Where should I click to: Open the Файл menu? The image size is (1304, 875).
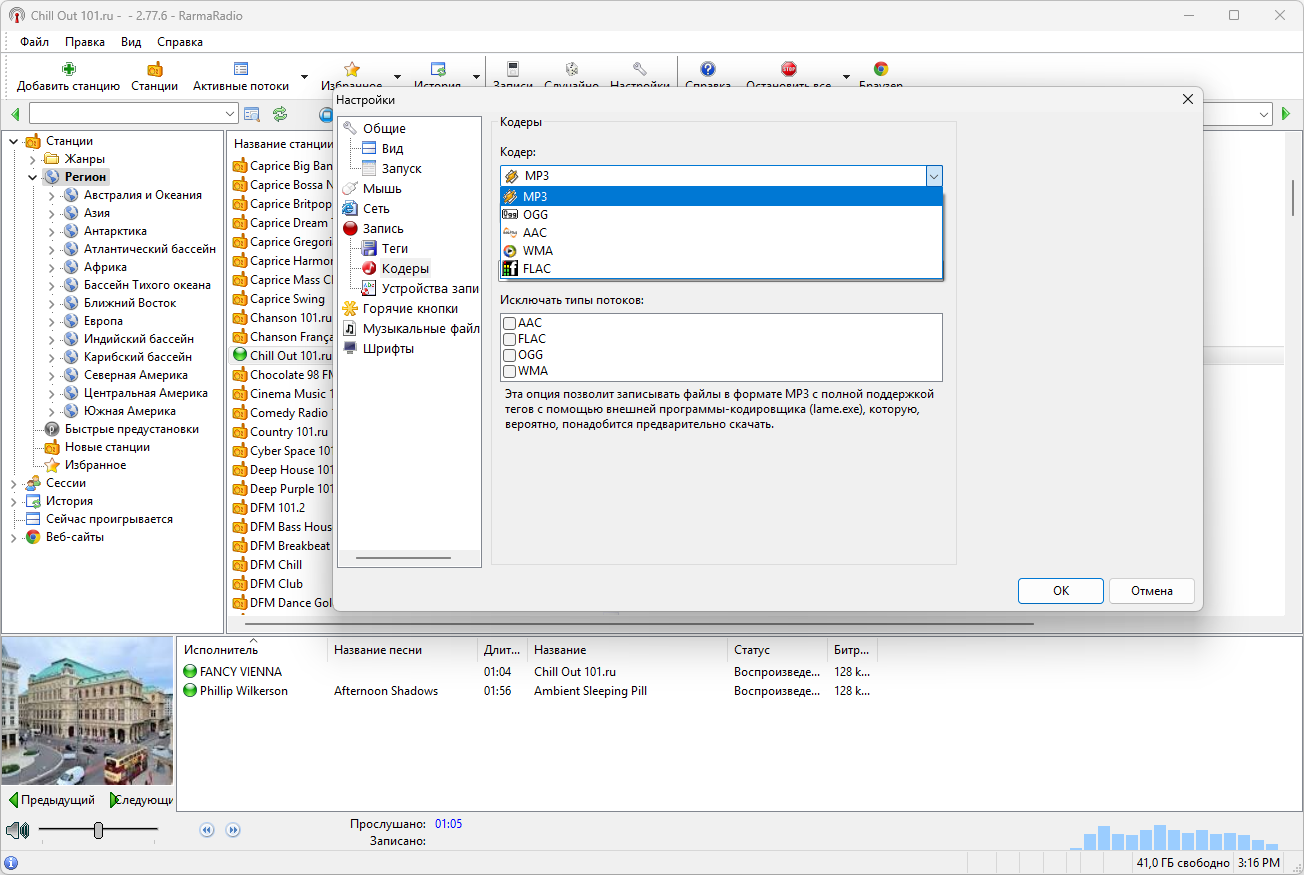pyautogui.click(x=34, y=42)
